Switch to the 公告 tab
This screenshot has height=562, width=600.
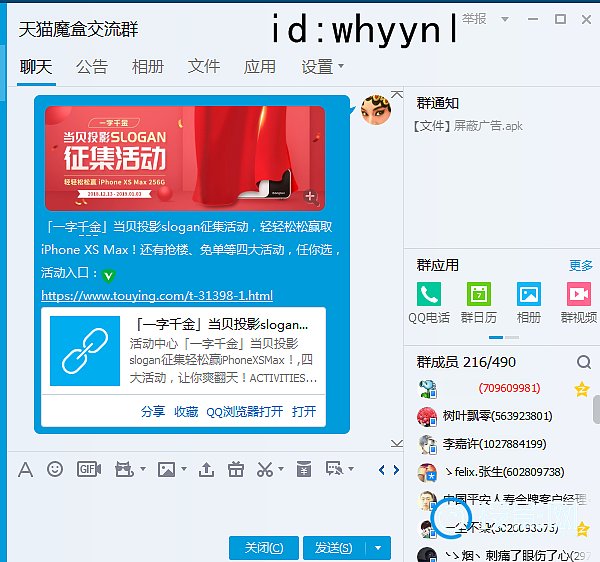(x=92, y=67)
